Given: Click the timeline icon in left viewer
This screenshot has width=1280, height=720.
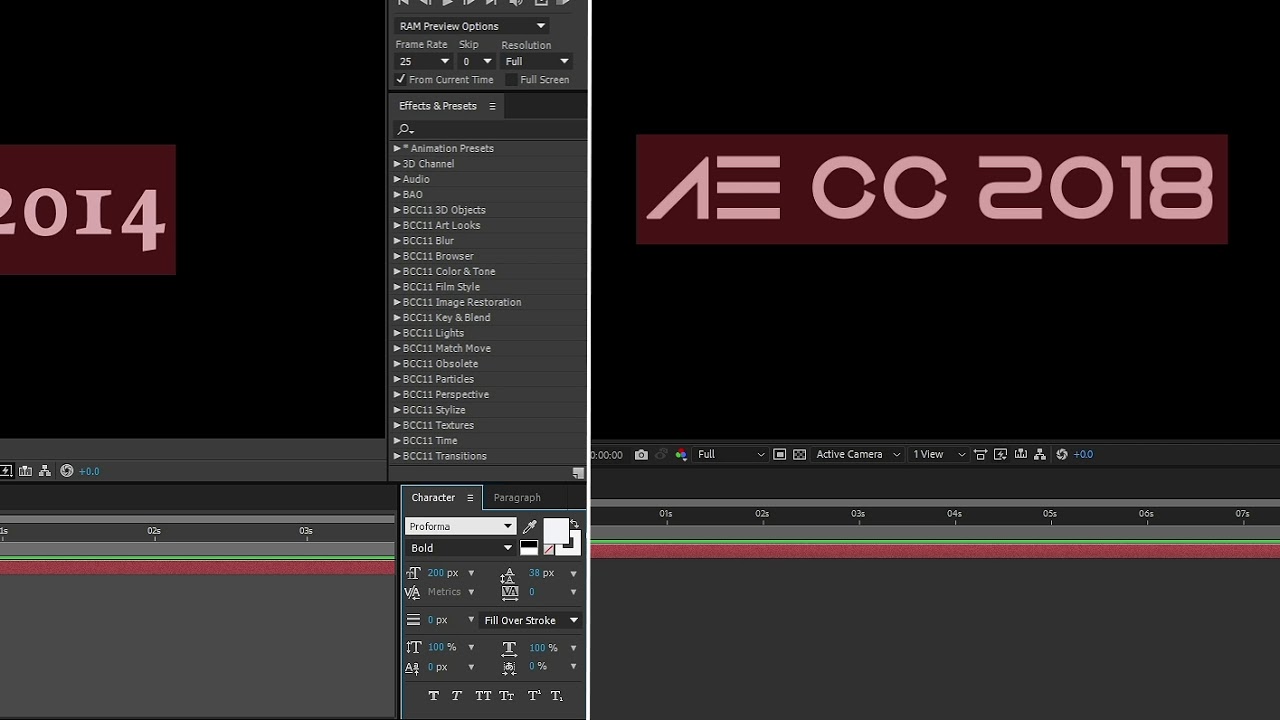Looking at the screenshot, I should click(26, 471).
